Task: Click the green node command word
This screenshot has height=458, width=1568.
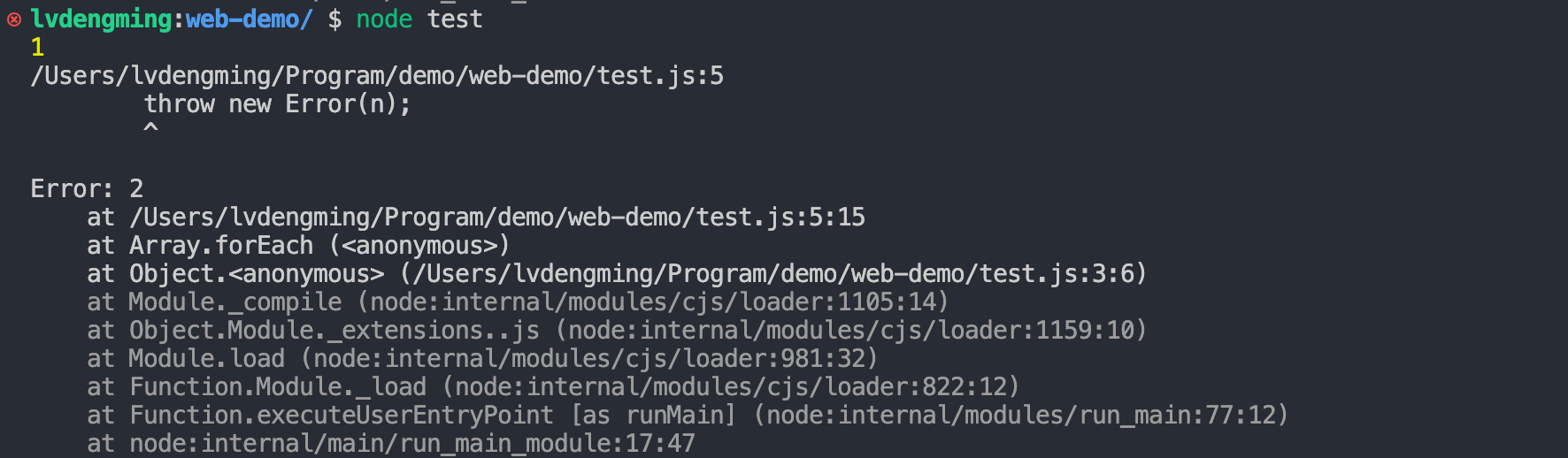Action: click(x=384, y=19)
